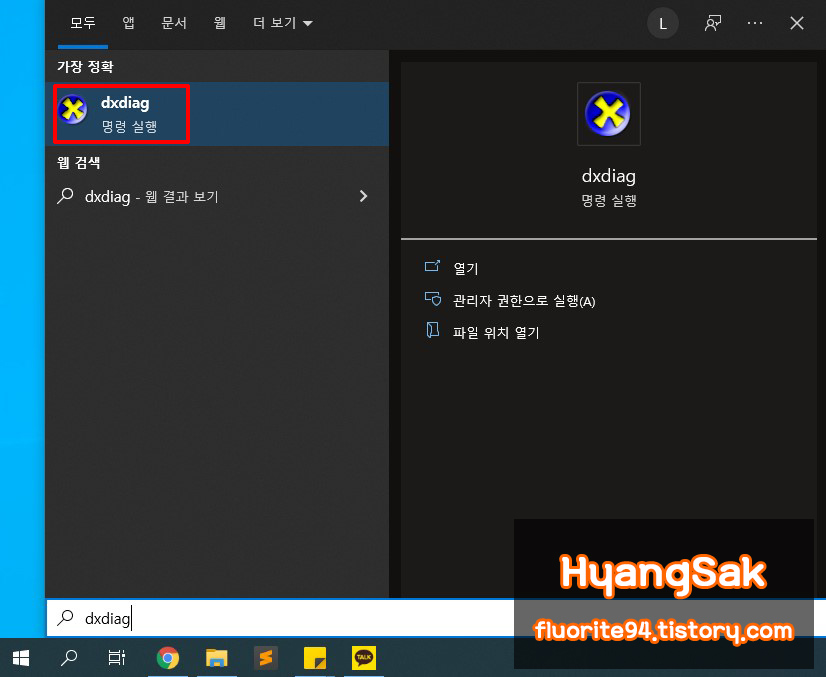Click the large dxdiag icon in preview pane
The image size is (826, 677).
click(608, 114)
